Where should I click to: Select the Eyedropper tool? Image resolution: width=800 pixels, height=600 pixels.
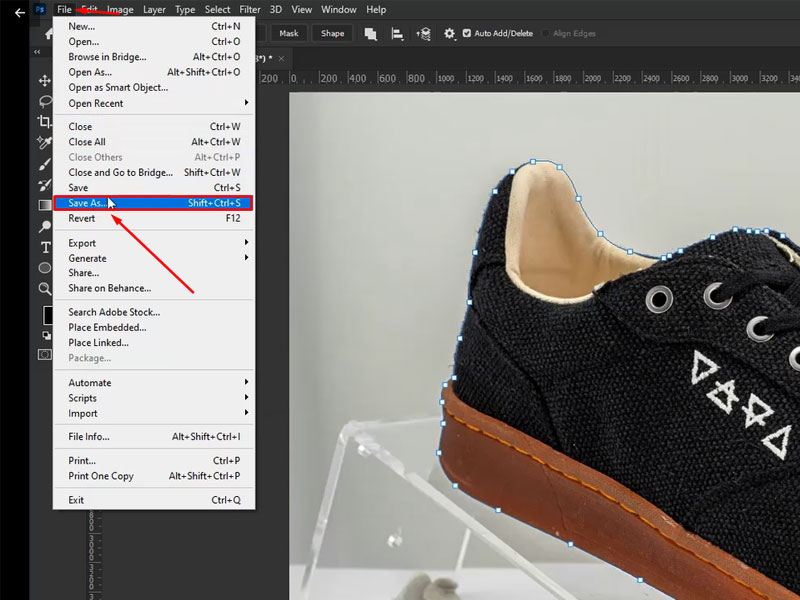pyautogui.click(x=45, y=143)
